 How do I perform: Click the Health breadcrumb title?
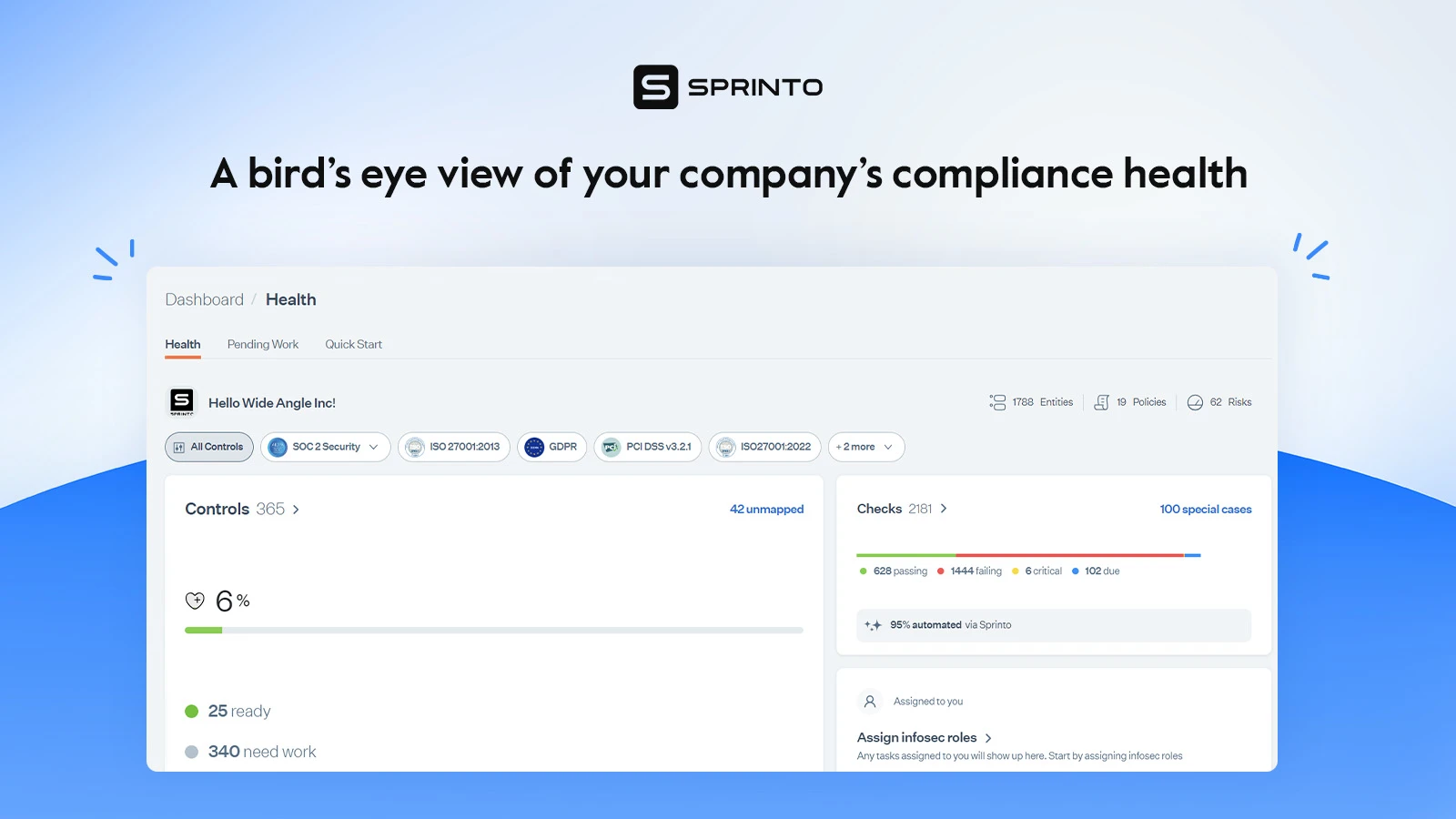[x=291, y=299]
